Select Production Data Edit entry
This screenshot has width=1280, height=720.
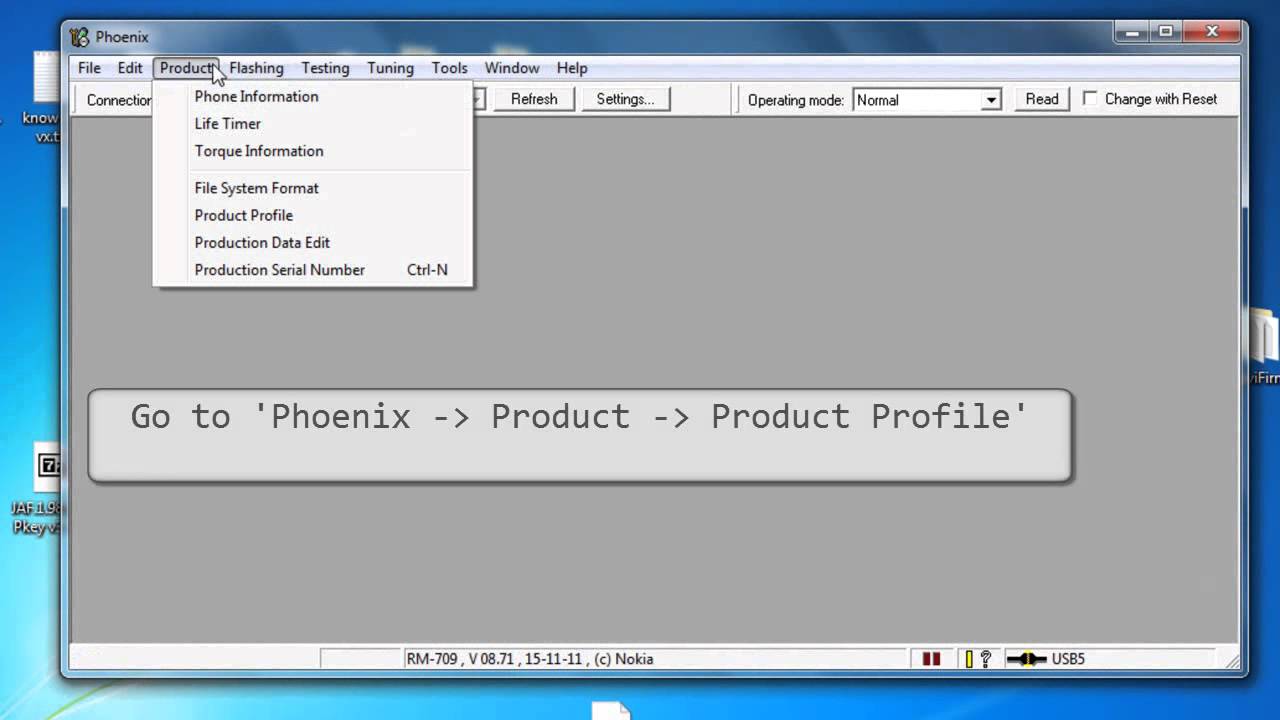click(312, 242)
